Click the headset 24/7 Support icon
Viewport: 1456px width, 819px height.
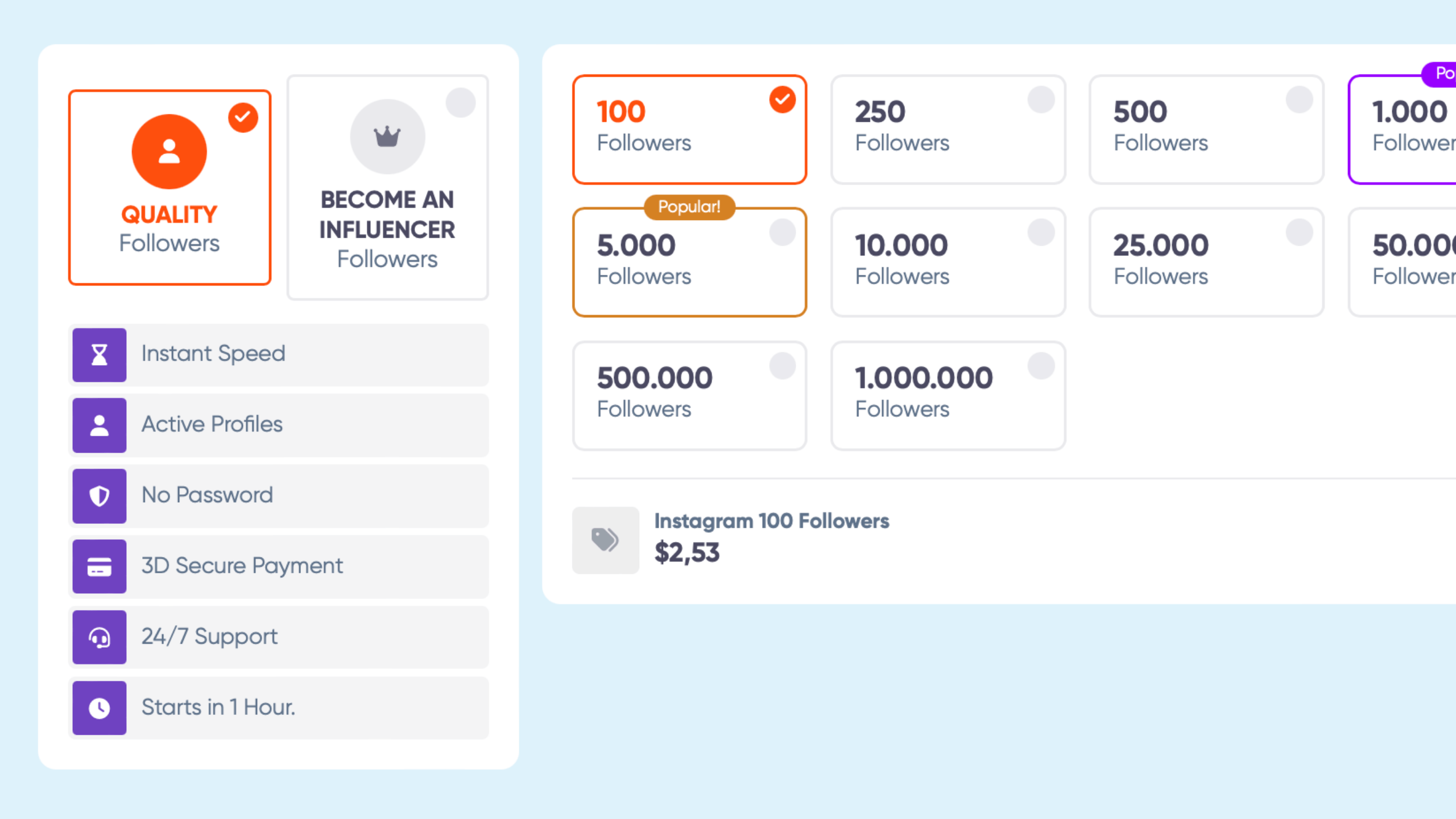100,637
